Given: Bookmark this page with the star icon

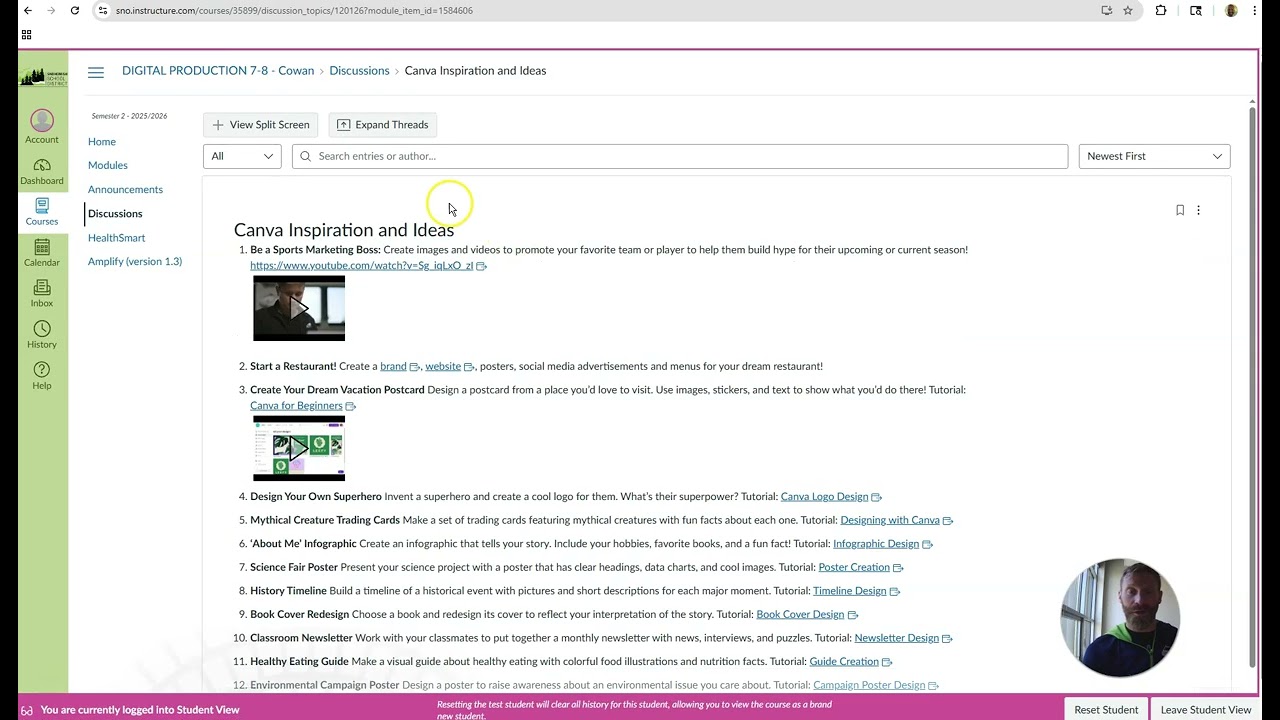Looking at the screenshot, I should tap(1128, 11).
